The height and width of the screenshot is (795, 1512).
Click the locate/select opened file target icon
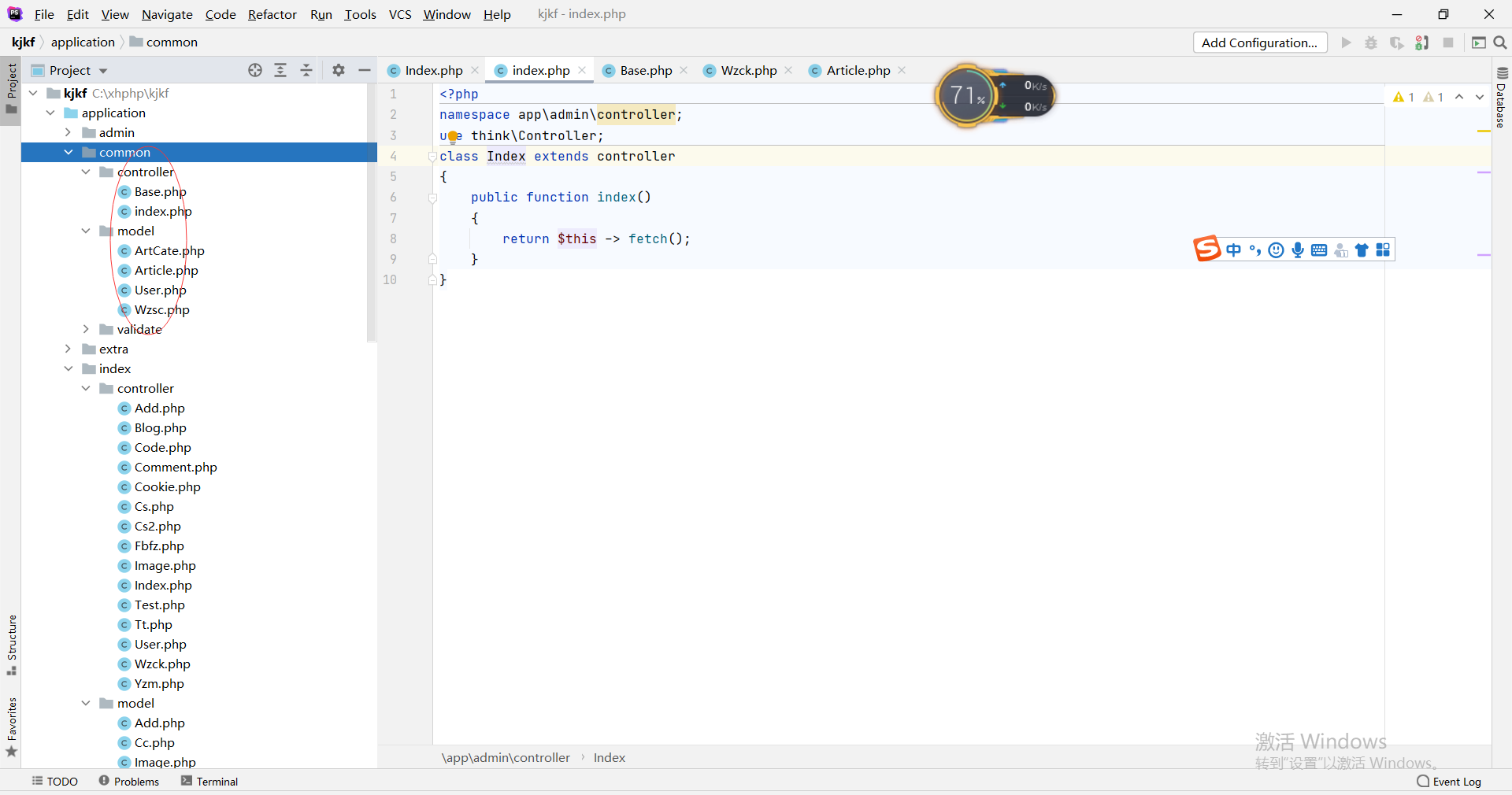[x=254, y=70]
